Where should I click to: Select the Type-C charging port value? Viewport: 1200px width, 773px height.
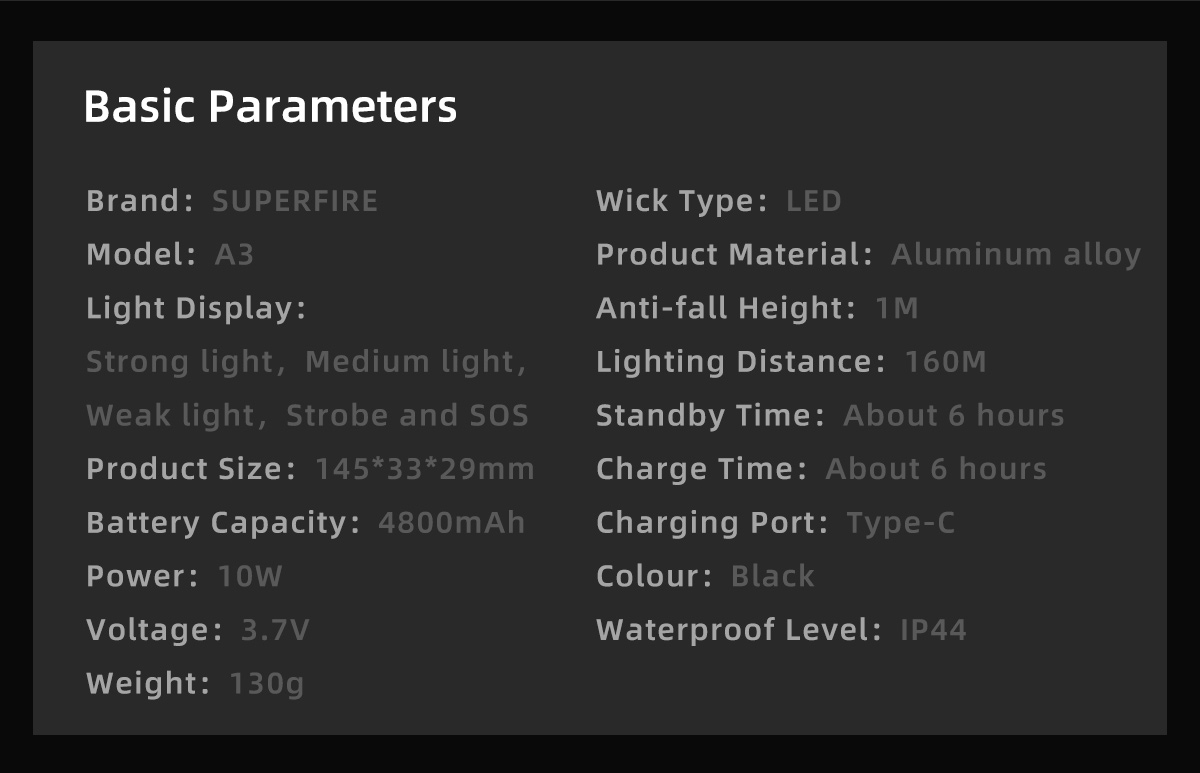pyautogui.click(x=901, y=523)
